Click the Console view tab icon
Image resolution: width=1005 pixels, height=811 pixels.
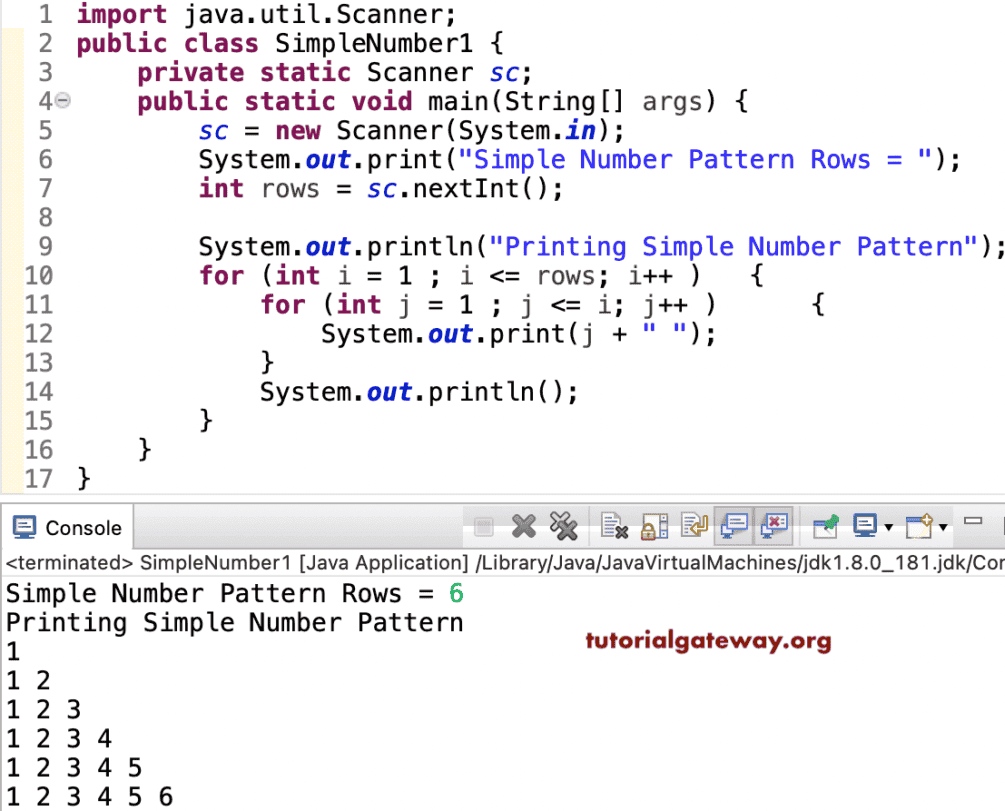[x=25, y=527]
